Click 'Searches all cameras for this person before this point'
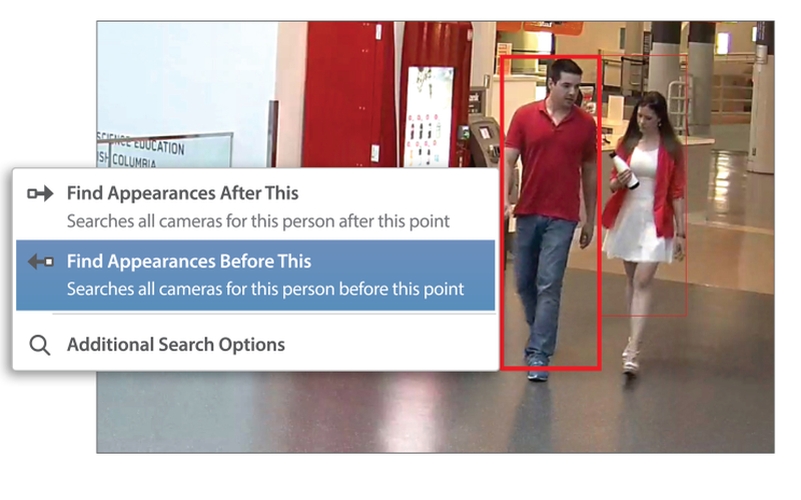 (264, 290)
